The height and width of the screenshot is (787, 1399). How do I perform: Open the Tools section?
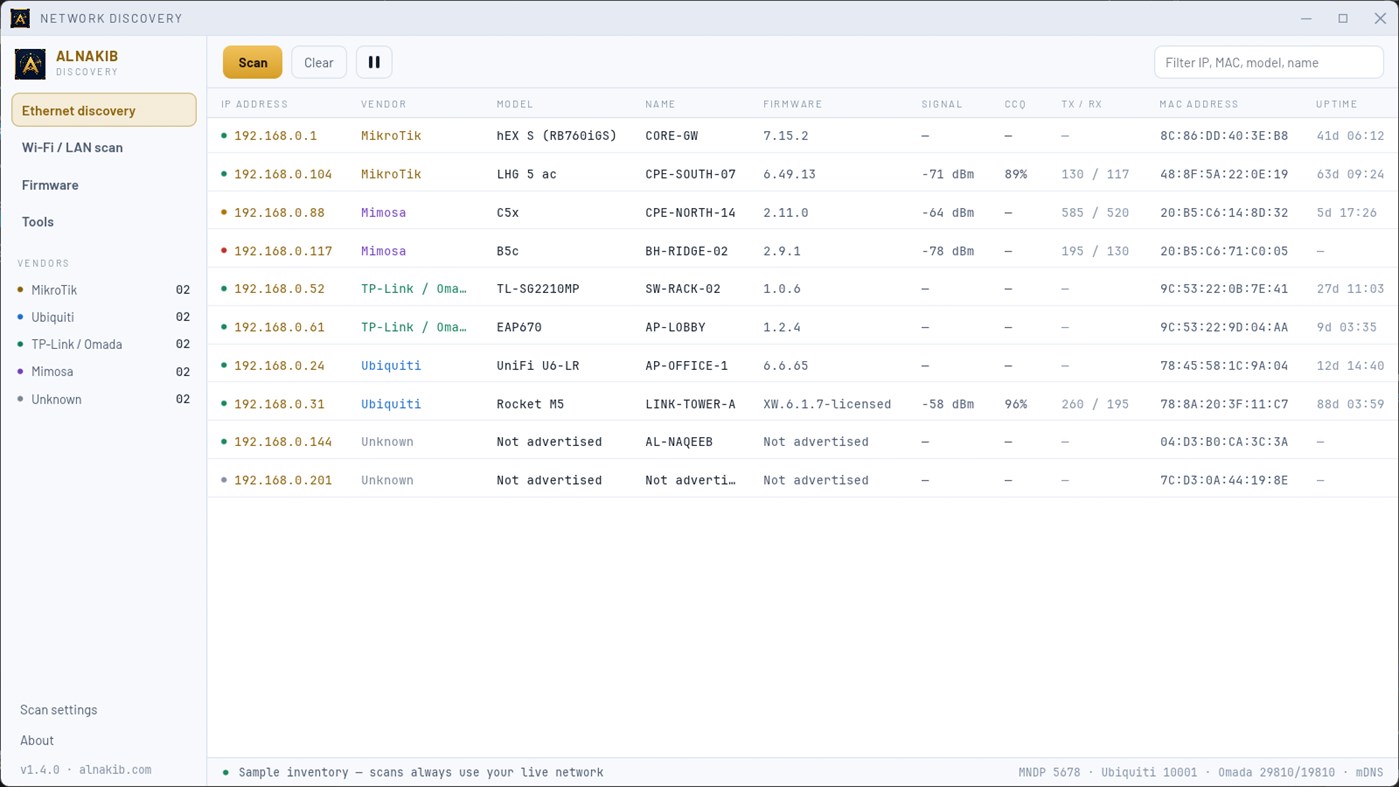(104, 222)
